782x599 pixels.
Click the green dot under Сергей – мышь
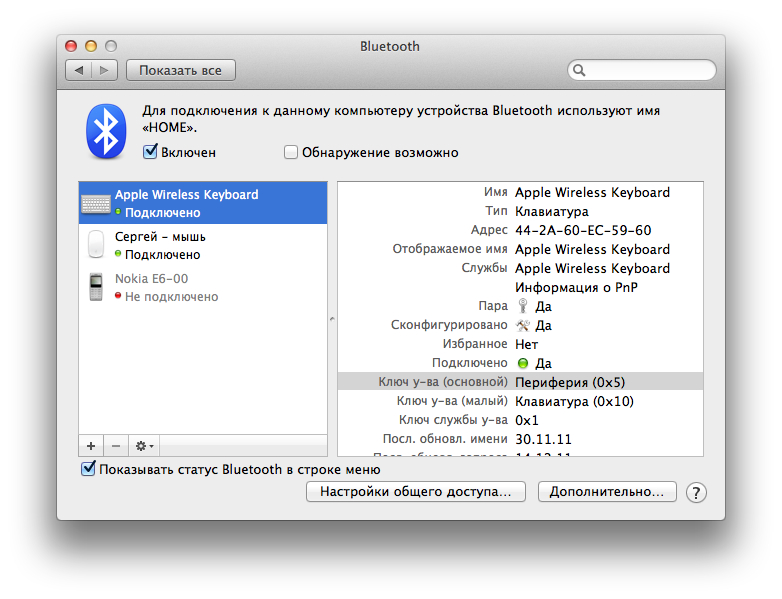[x=118, y=253]
